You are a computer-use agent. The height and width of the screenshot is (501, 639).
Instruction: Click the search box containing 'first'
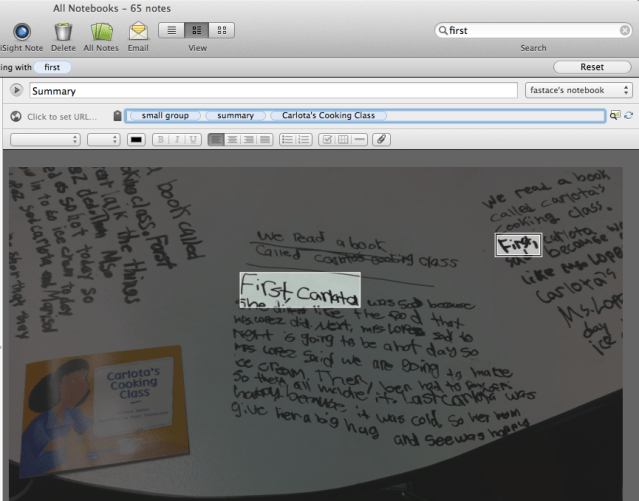[533, 31]
